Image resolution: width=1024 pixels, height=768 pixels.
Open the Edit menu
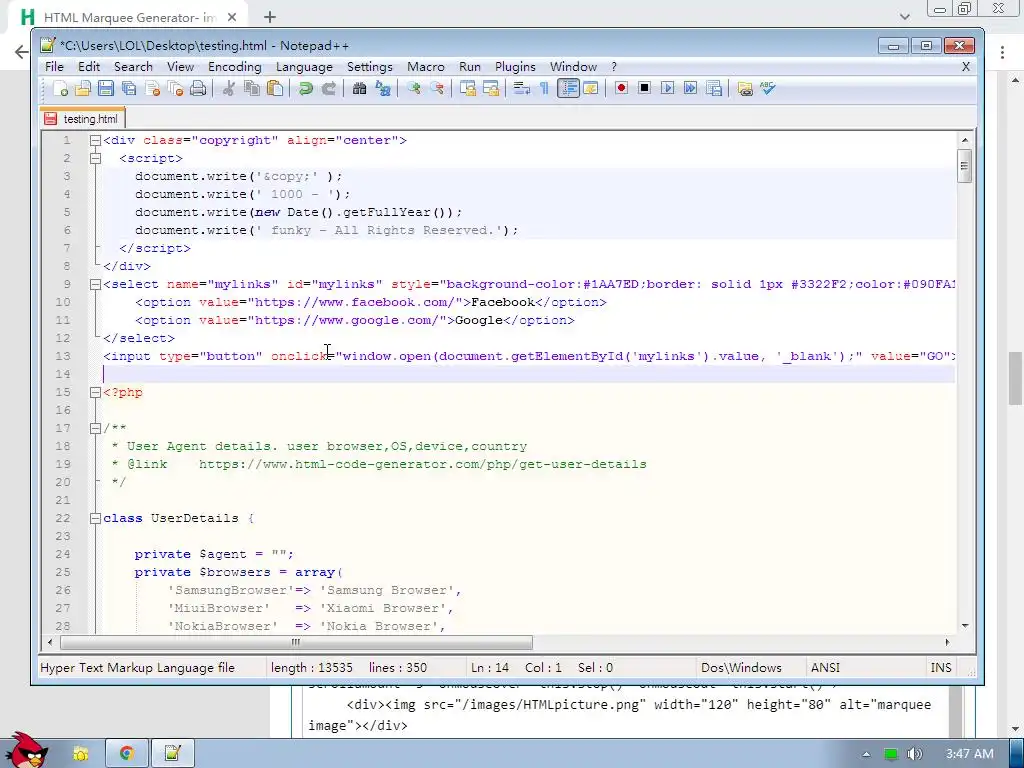click(x=89, y=67)
